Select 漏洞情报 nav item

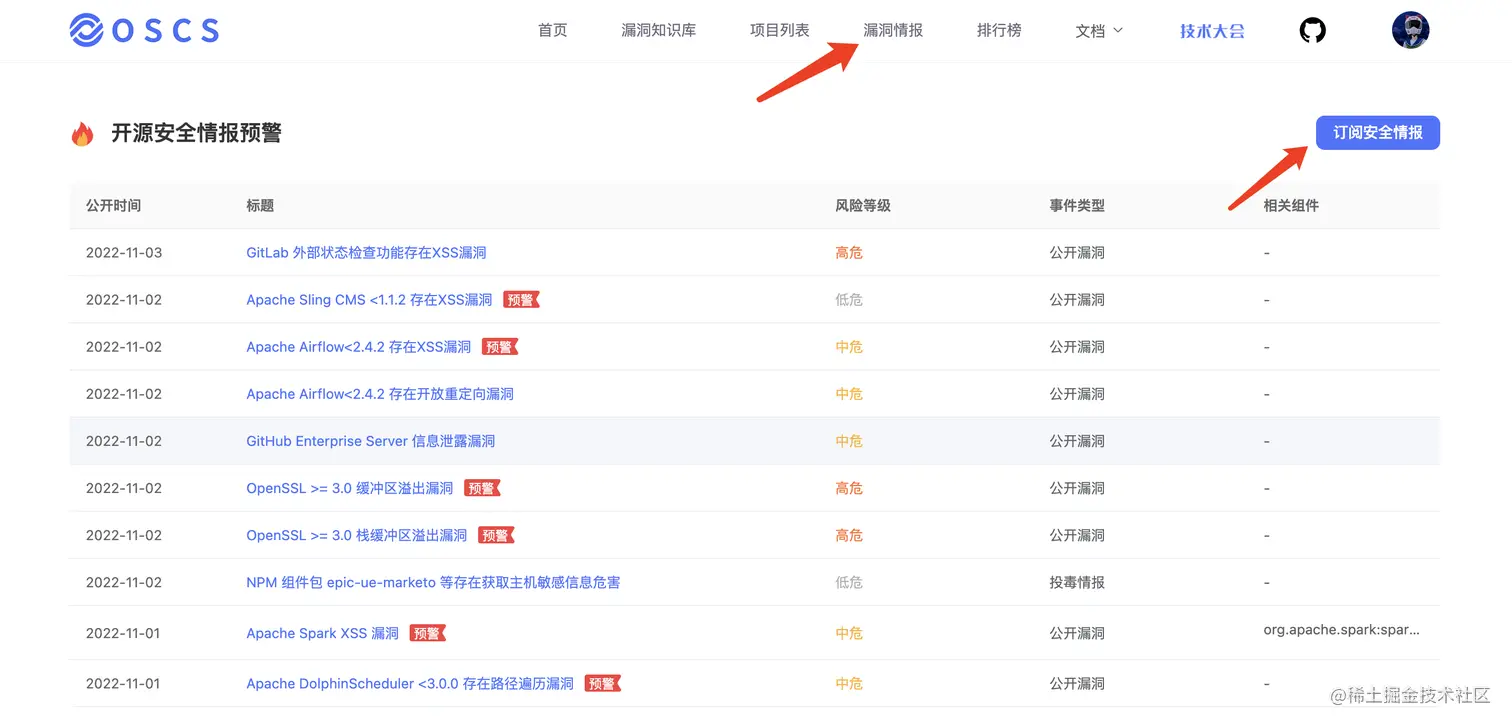coord(893,30)
